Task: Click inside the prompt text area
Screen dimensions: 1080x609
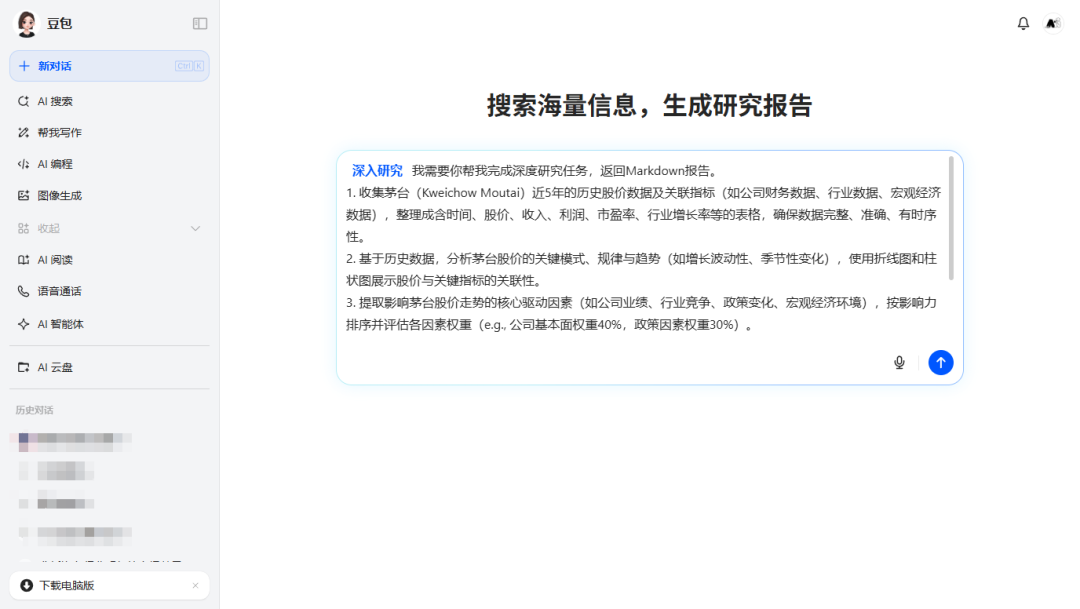Action: [x=642, y=248]
